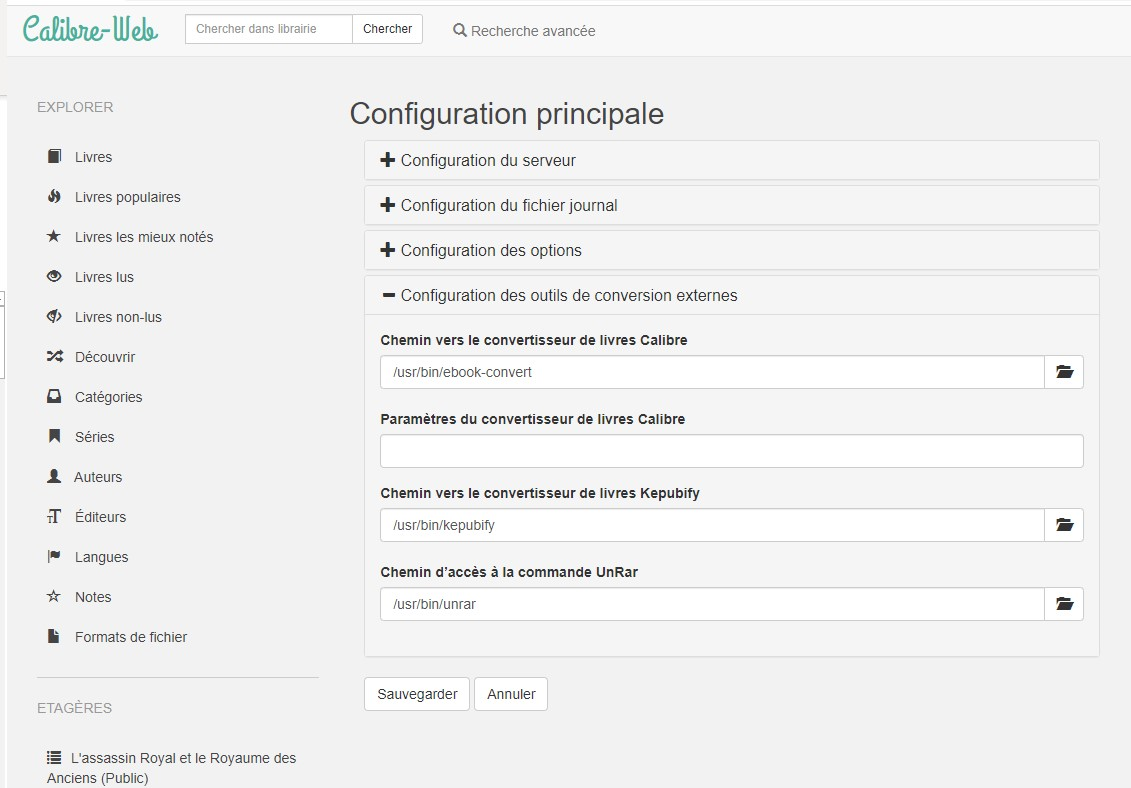This screenshot has width=1131, height=788.
Task: Collapse Configuration des outils de conversion externes
Action: [568, 295]
